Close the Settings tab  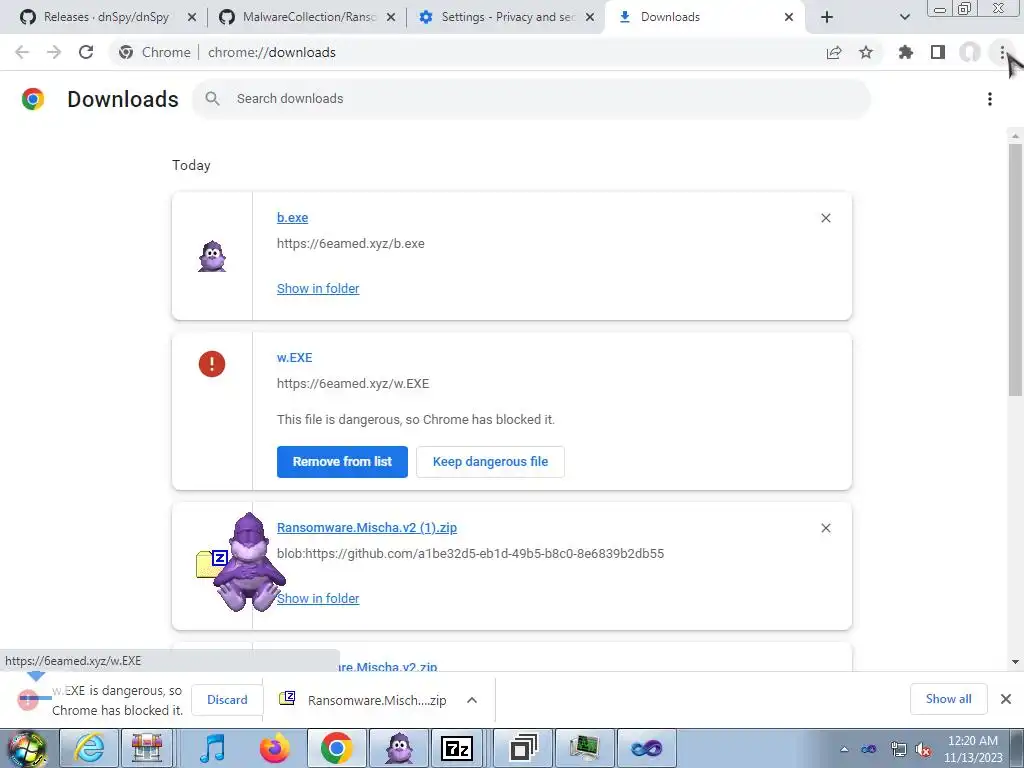tap(590, 17)
